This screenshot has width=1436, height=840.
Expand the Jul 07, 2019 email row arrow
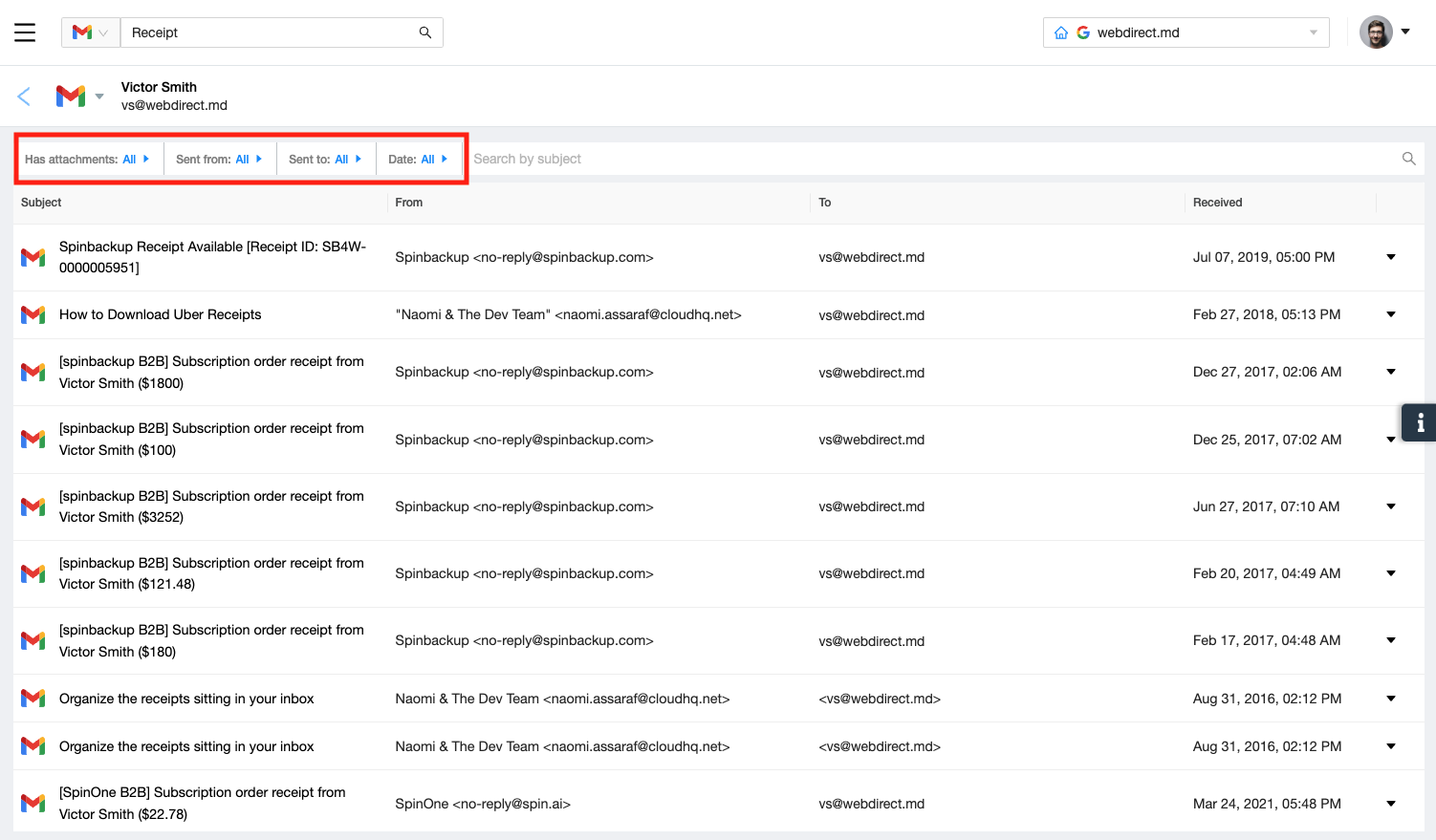pyautogui.click(x=1390, y=257)
